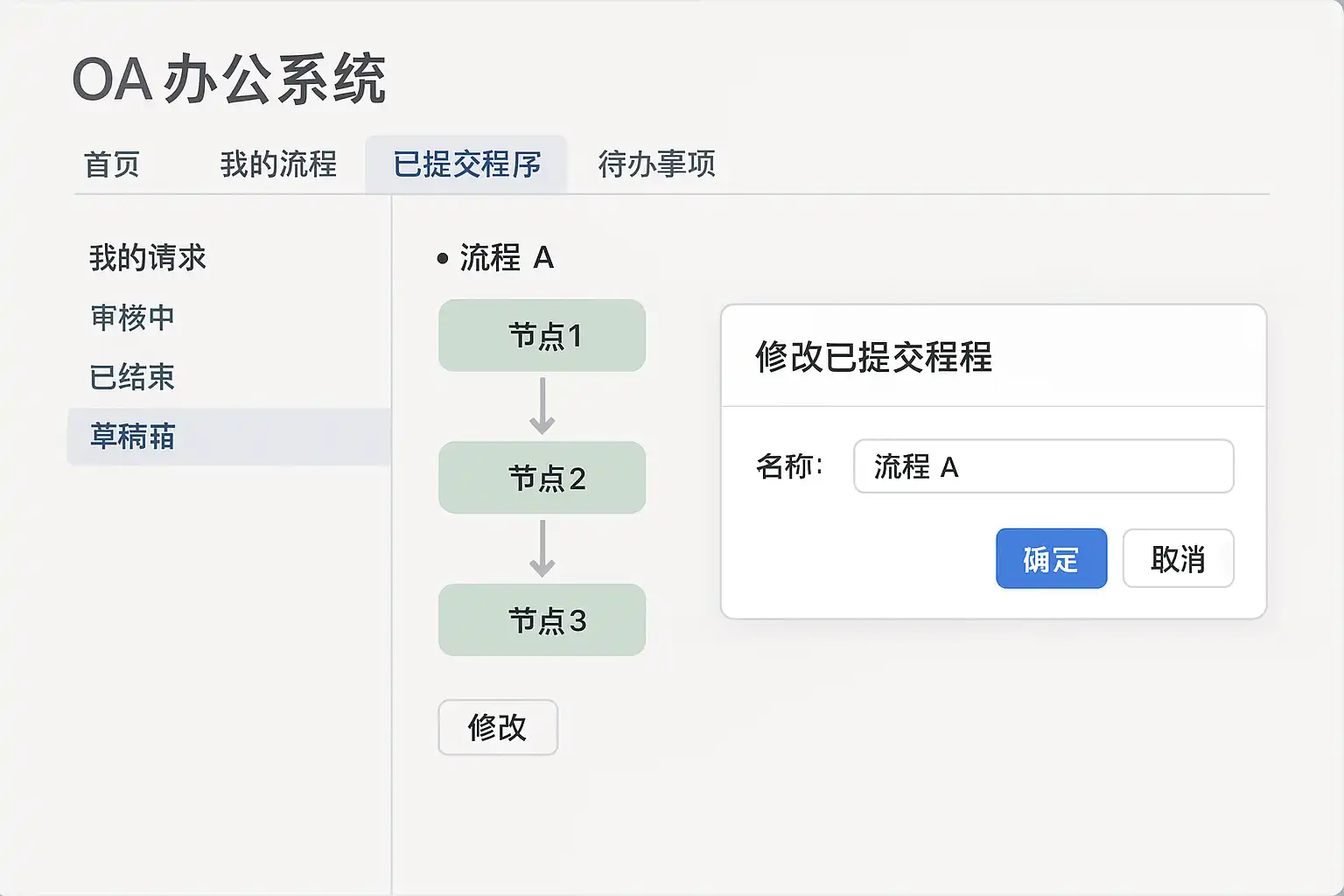Open 已结束 in the sidebar

coord(133,377)
